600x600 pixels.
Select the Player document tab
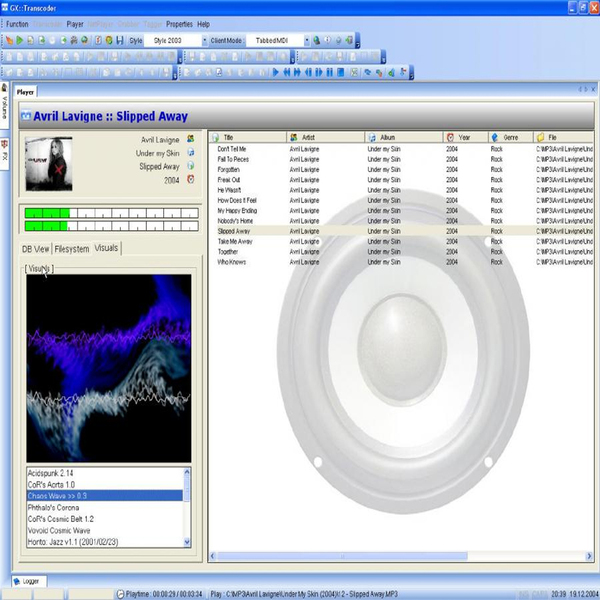[25, 92]
